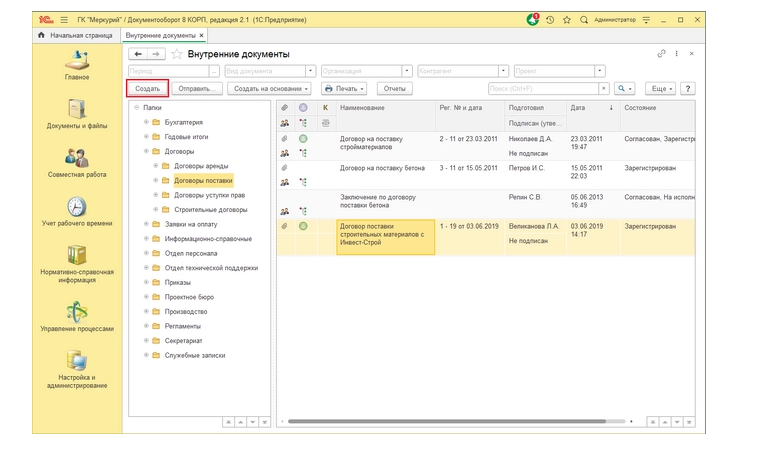Open help with the ? button
Screen dimensions: 767x449
(688, 89)
